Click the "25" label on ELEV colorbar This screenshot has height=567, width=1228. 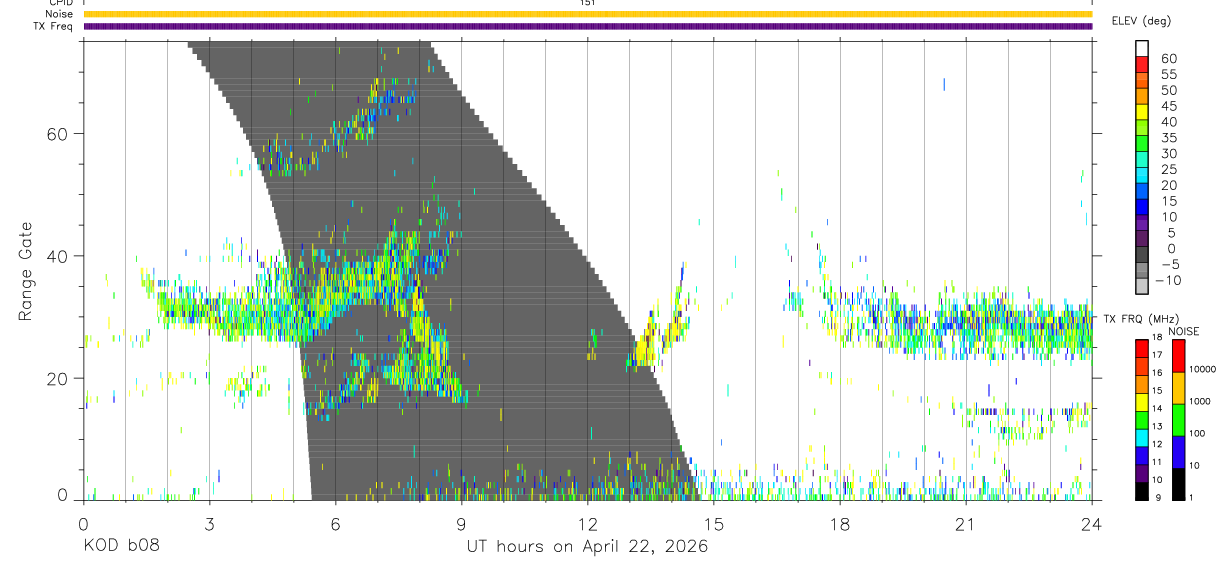[1169, 169]
